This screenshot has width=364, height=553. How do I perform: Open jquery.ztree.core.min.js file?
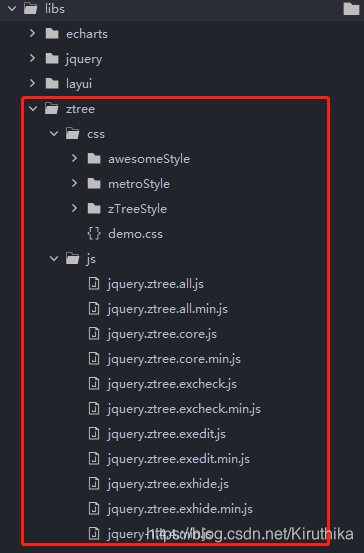(x=174, y=359)
